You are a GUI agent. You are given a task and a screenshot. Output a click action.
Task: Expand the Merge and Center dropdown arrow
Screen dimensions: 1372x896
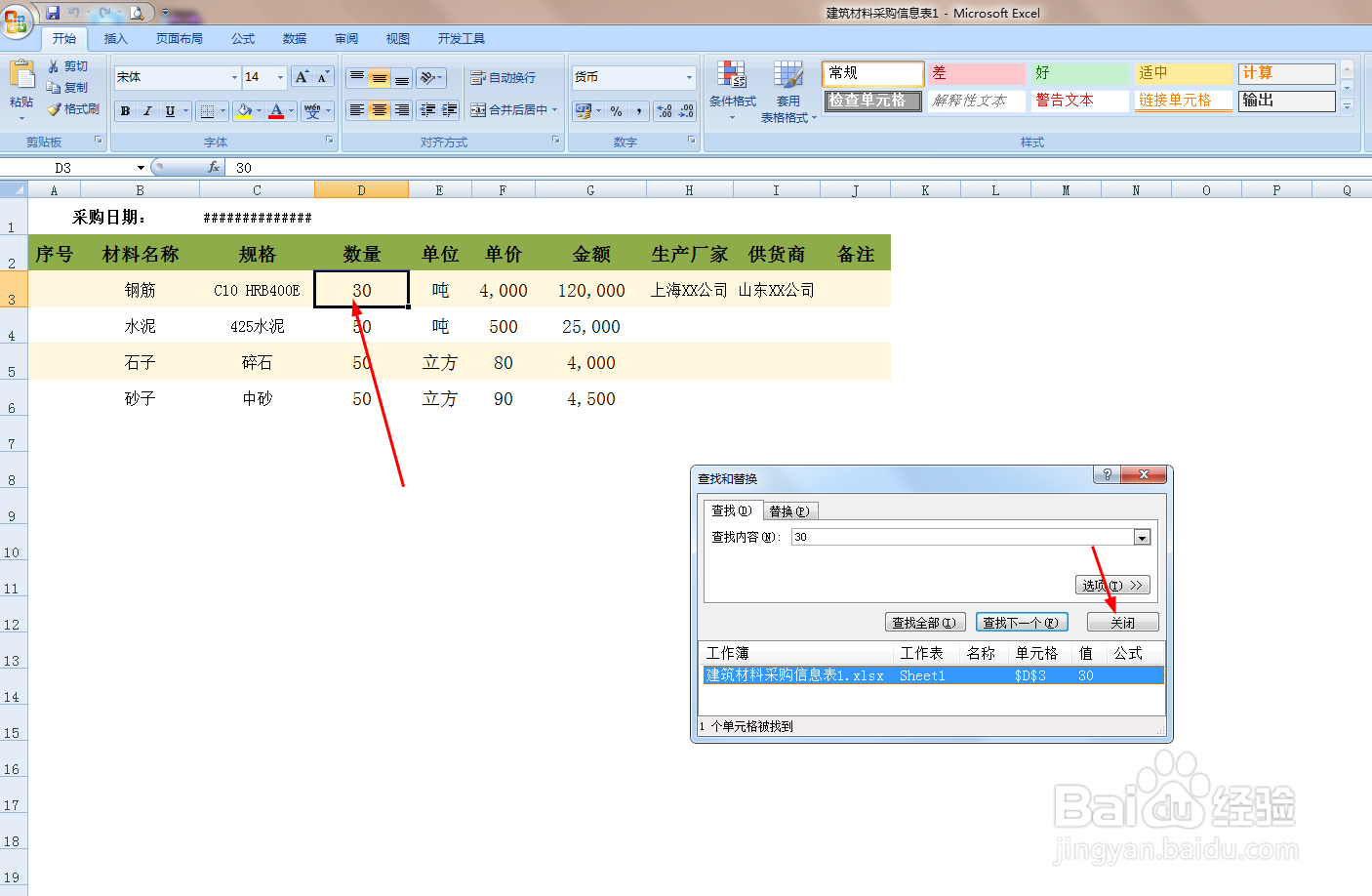555,110
